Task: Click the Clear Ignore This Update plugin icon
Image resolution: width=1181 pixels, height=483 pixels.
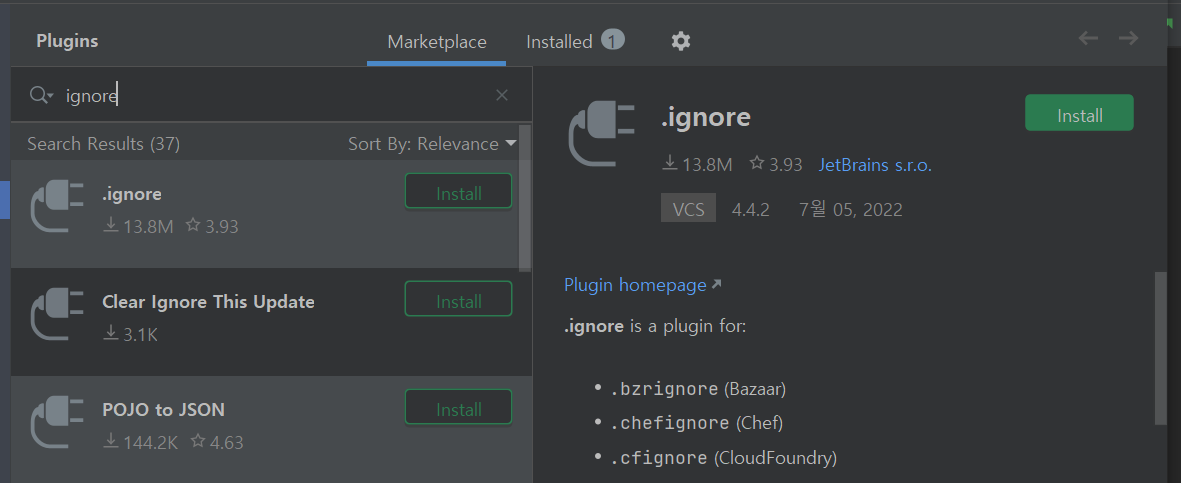Action: [57, 313]
